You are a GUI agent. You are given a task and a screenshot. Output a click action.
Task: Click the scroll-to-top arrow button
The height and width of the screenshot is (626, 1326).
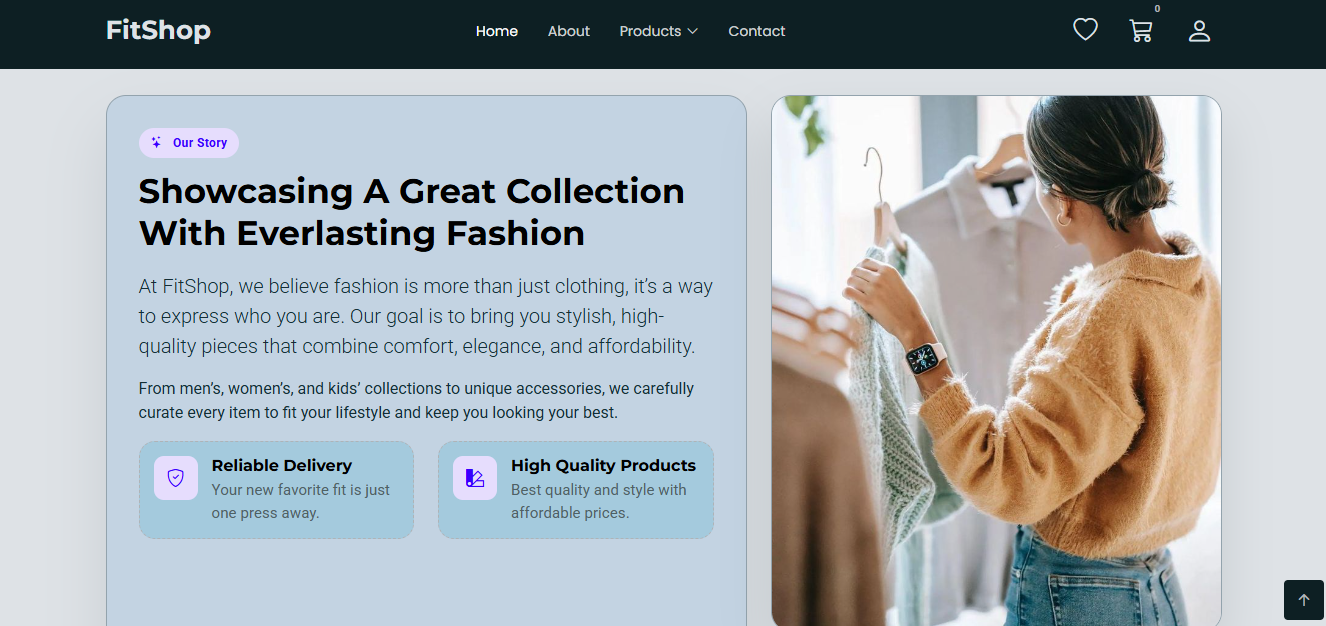[x=1303, y=600]
